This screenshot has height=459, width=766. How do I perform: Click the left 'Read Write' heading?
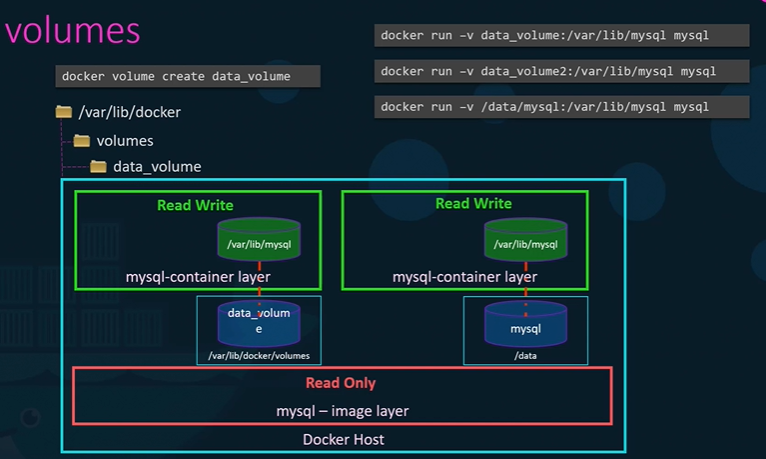click(195, 205)
